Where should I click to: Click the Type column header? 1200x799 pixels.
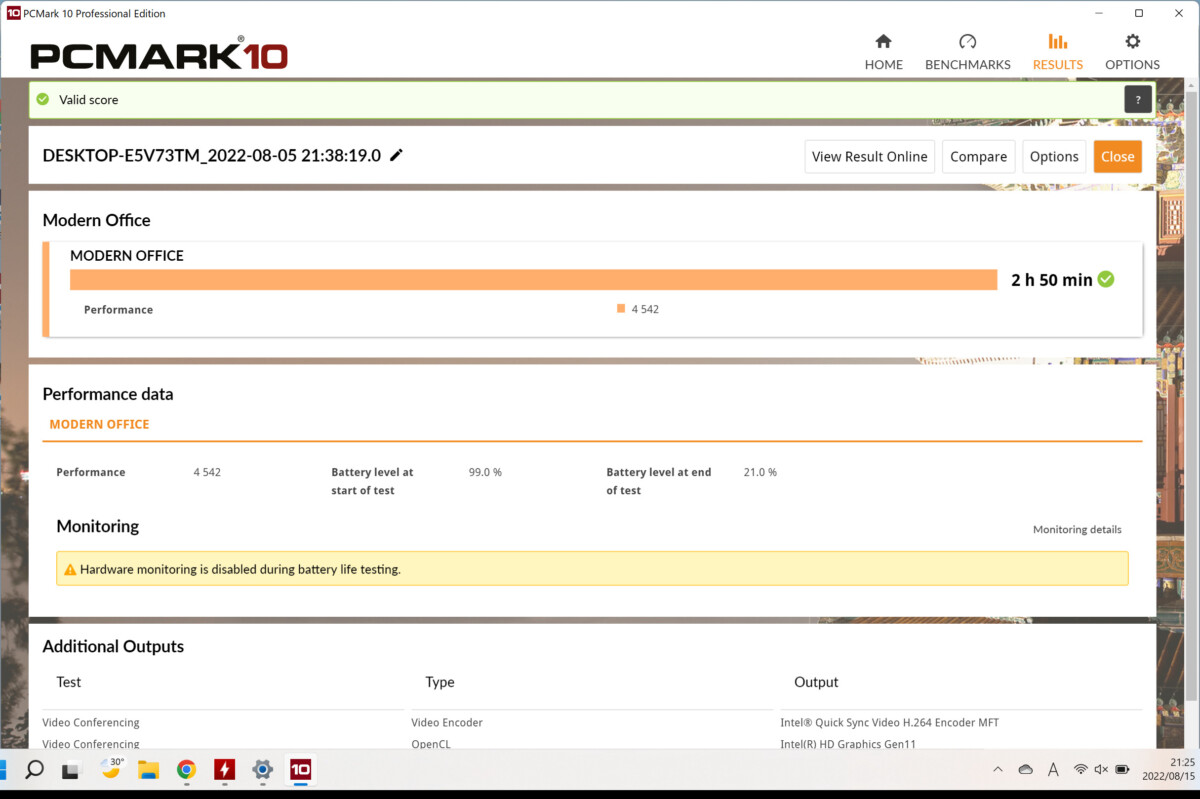click(440, 682)
